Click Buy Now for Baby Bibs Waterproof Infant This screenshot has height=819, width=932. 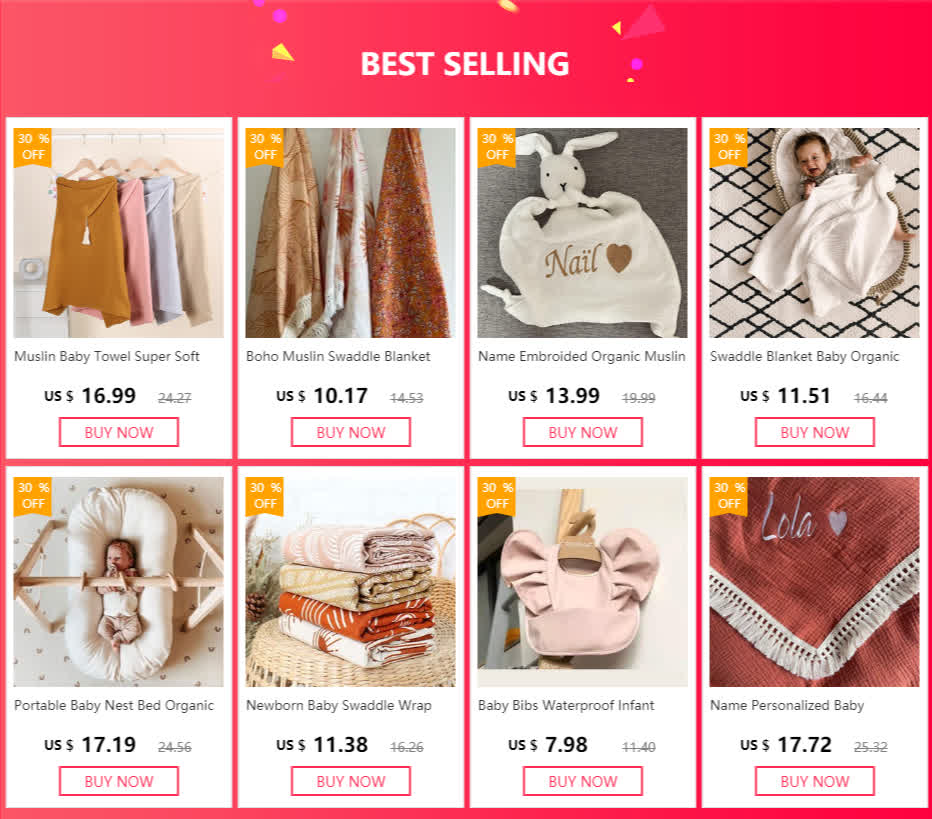tap(582, 781)
